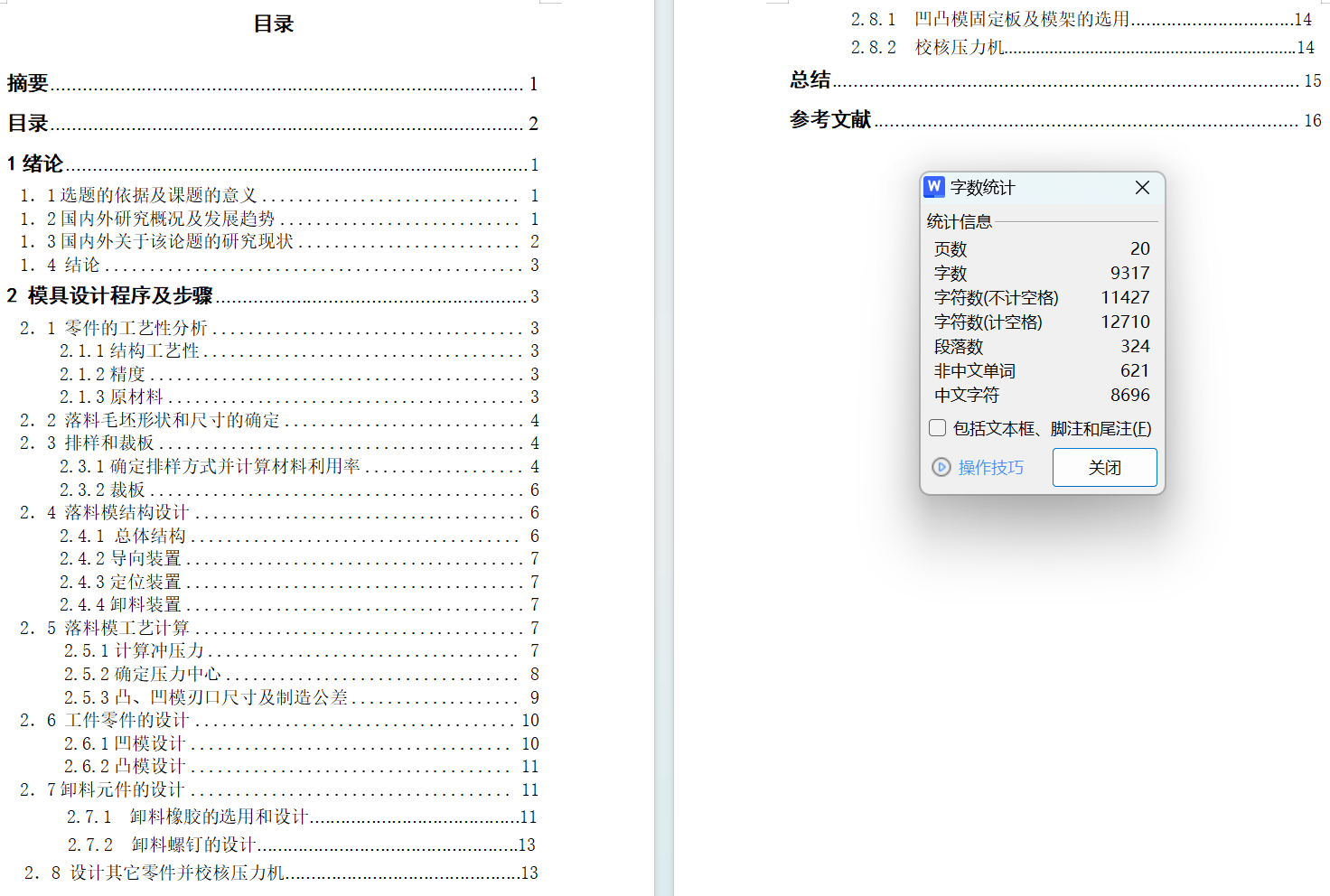
Task: Click 2.4 落料模结构设计 entry
Action: coord(279,512)
